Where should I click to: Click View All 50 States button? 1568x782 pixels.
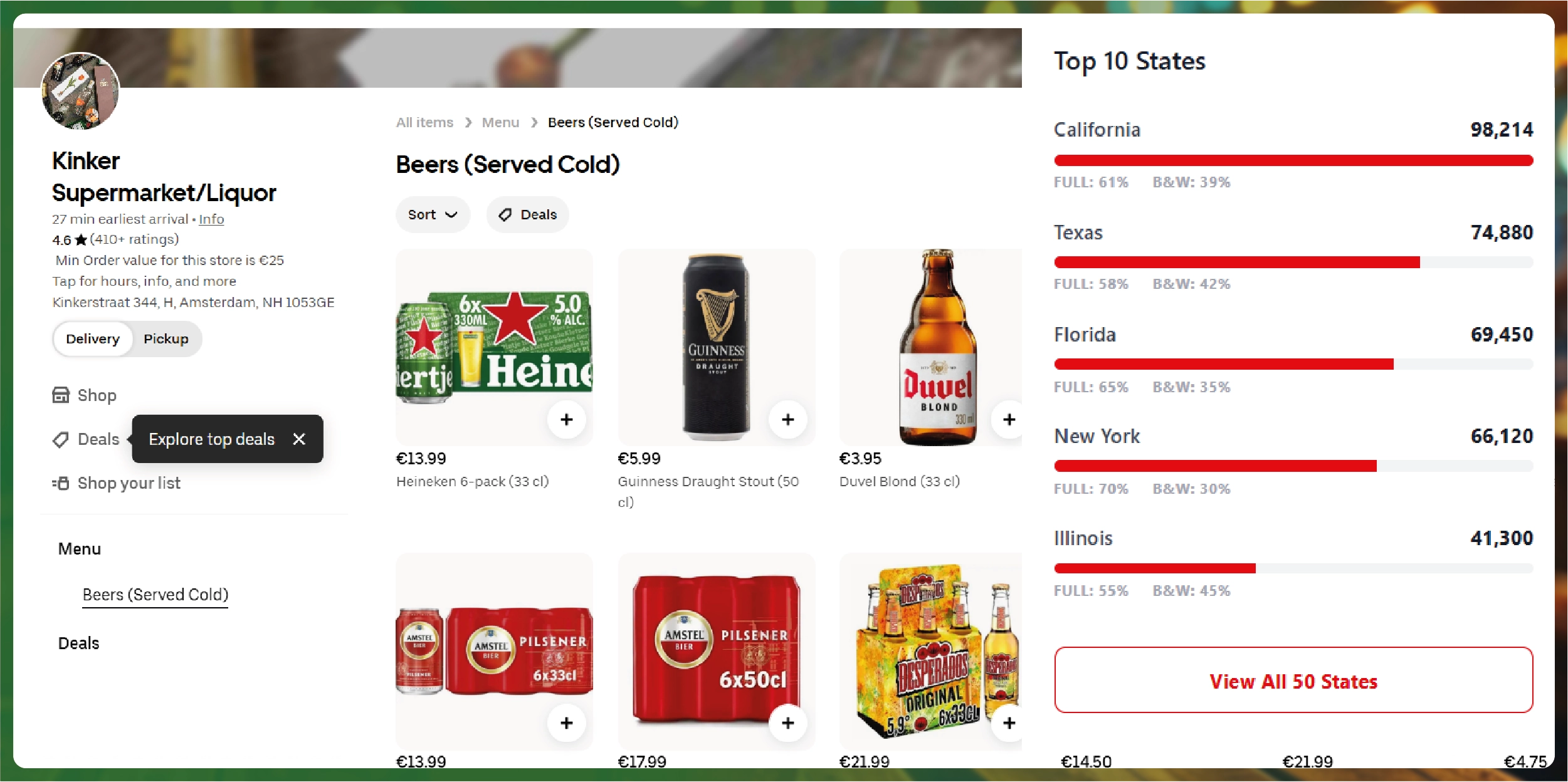coord(1293,680)
